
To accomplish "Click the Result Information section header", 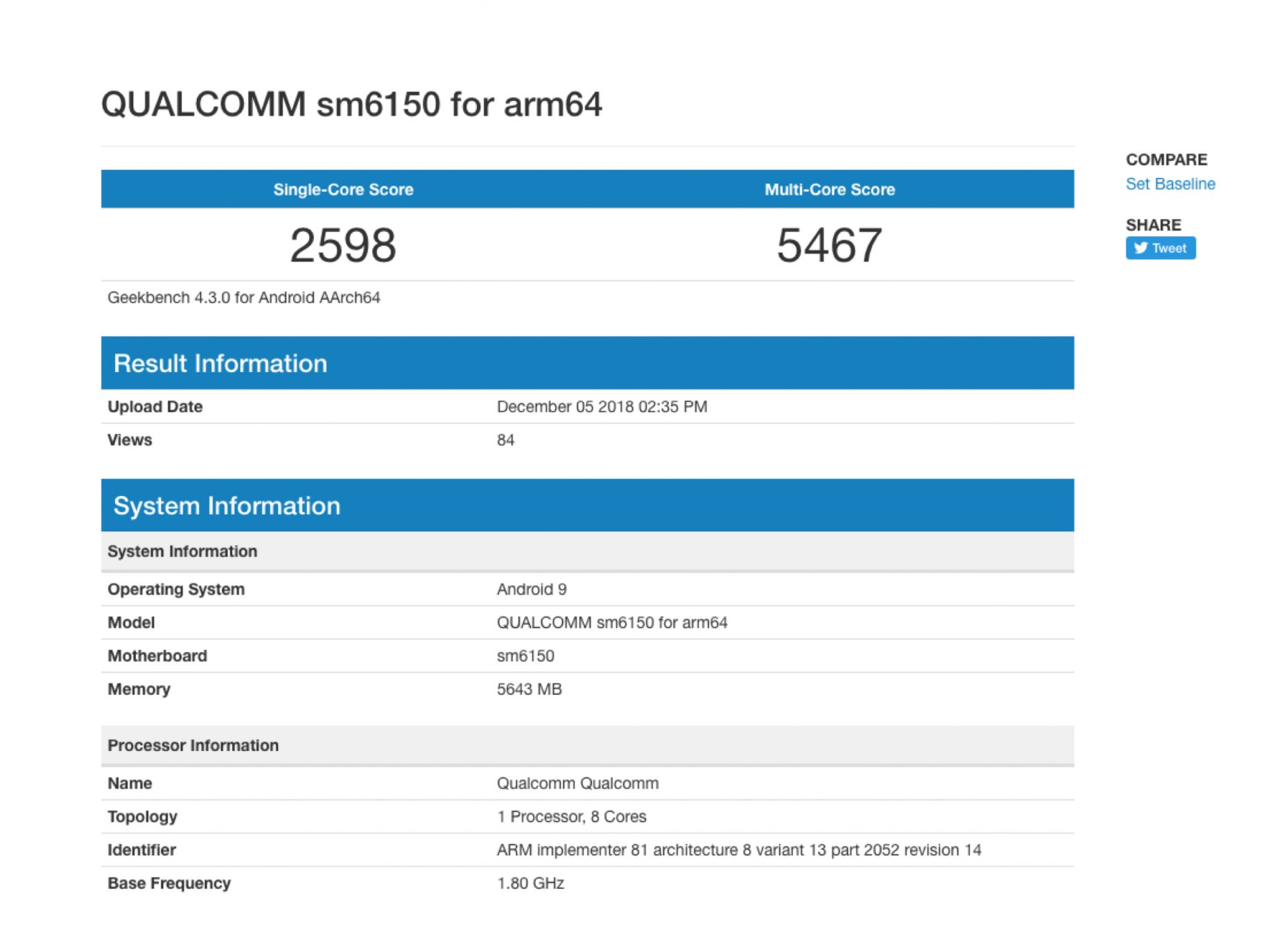I will pyautogui.click(x=220, y=364).
